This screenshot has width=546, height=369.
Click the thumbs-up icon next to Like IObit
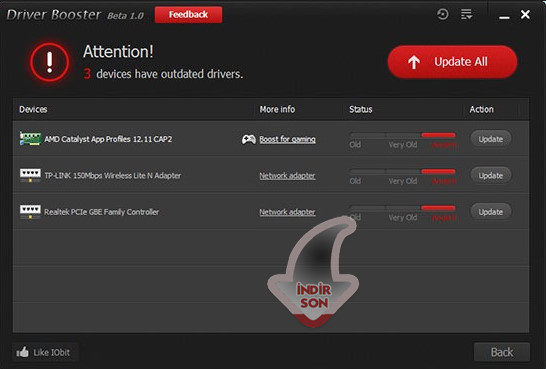[x=23, y=352]
